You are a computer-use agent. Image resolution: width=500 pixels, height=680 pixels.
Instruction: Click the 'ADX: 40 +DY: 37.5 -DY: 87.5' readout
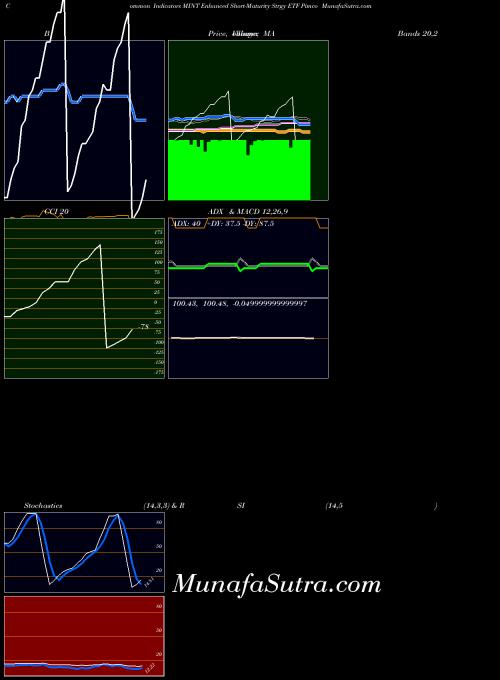pos(223,224)
